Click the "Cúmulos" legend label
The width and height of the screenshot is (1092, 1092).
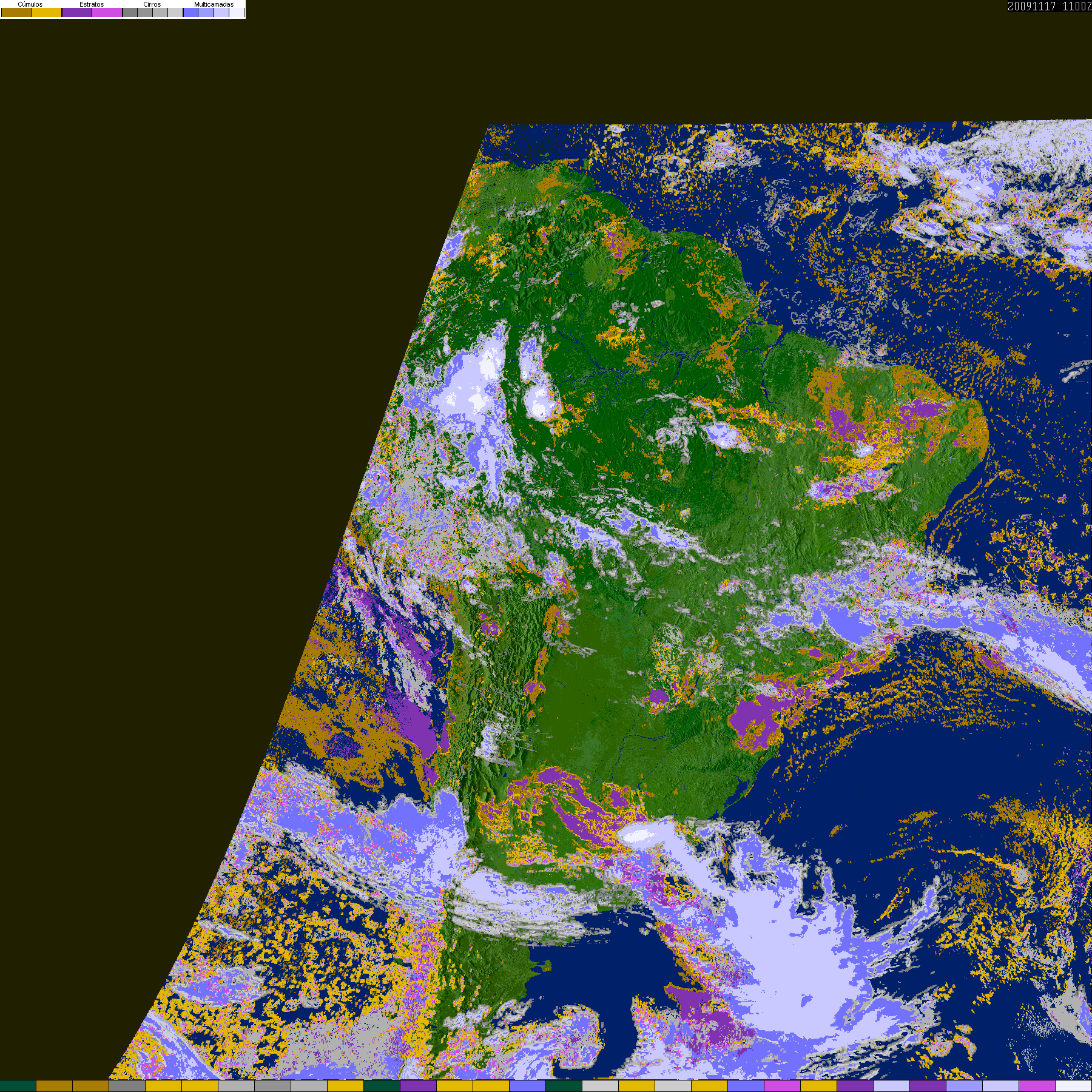(x=30, y=4)
